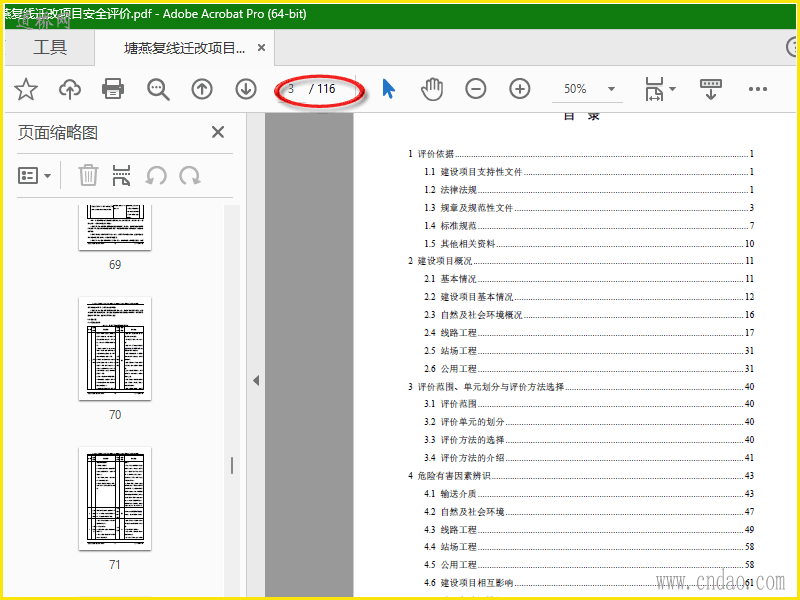Image resolution: width=800 pixels, height=600 pixels.
Task: Upload file with cloud icon
Action: click(x=69, y=89)
